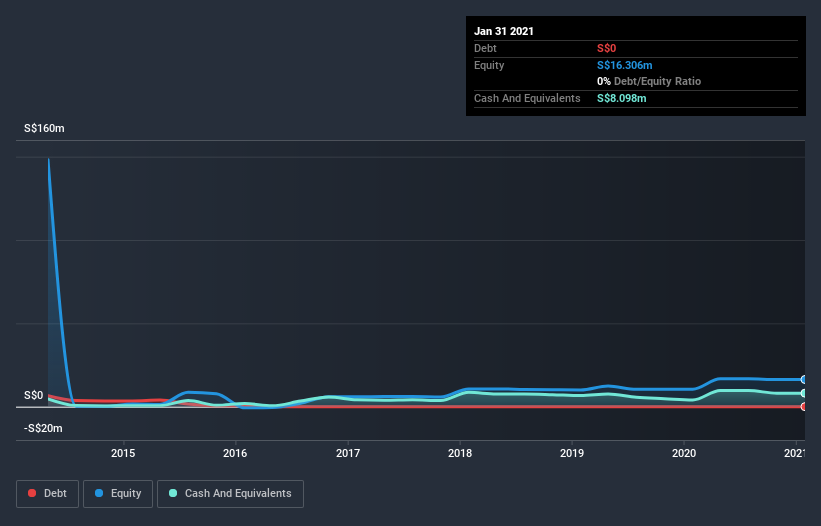
Task: Click the -S$20m y-axis label
Action: (x=43, y=428)
